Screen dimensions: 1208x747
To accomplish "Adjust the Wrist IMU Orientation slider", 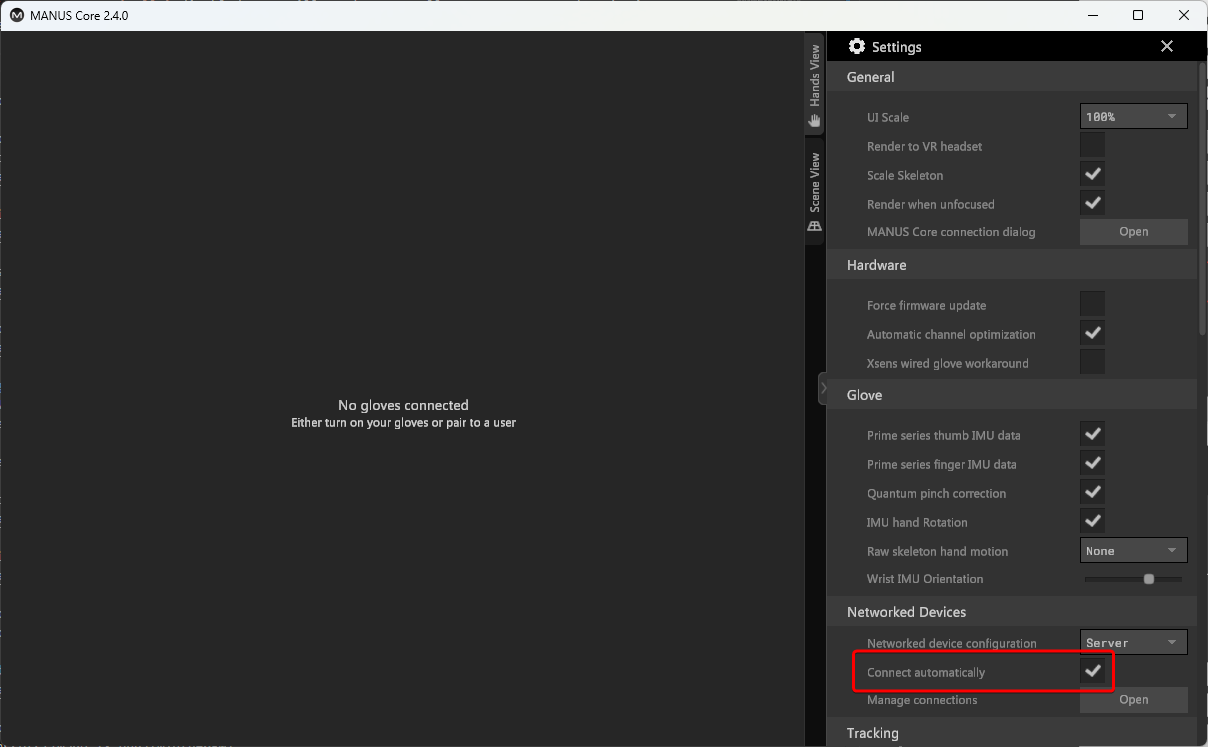I will (x=1149, y=579).
